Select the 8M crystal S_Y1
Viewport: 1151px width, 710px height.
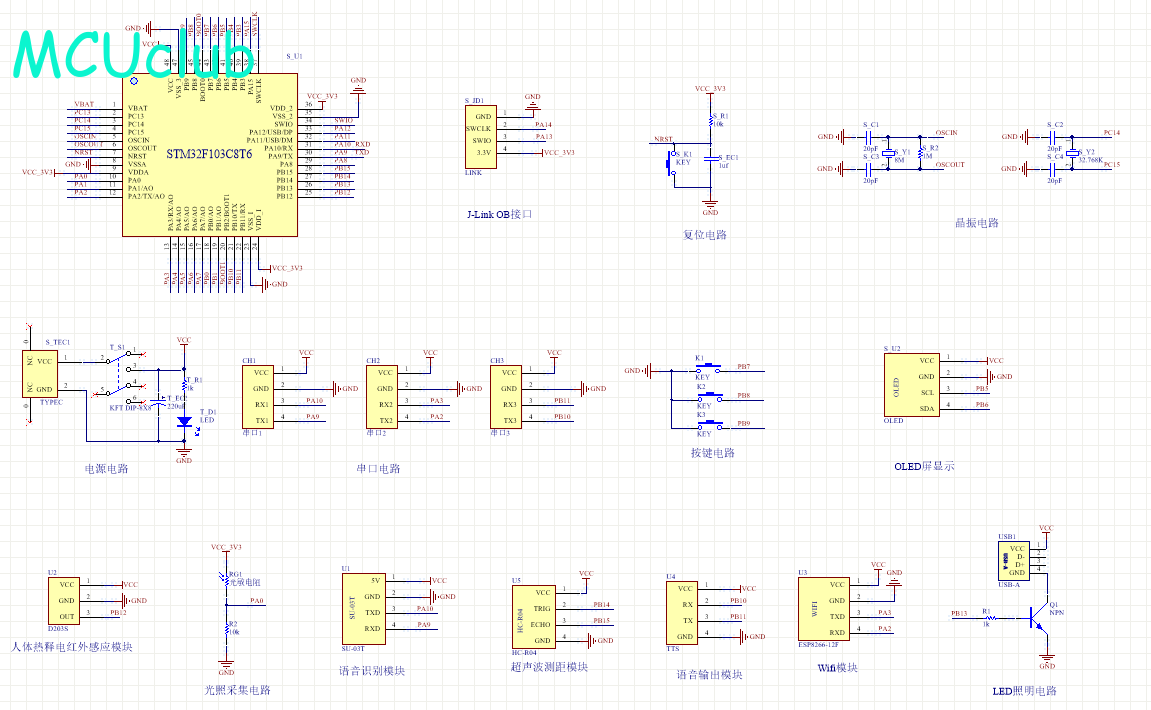887,152
